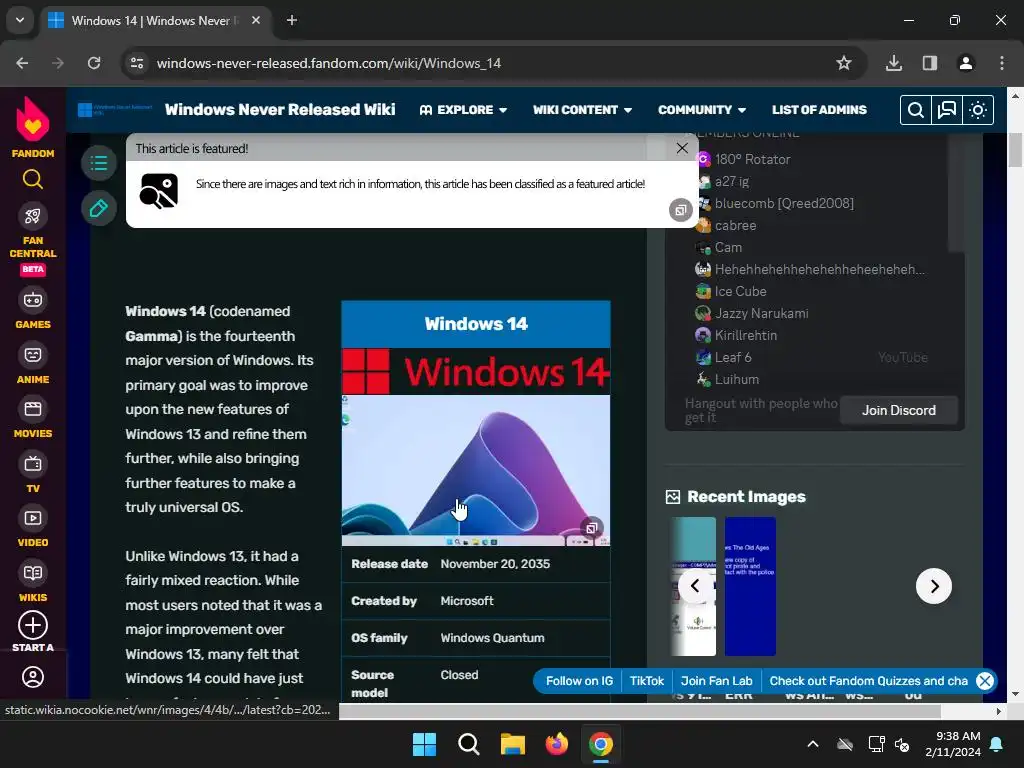Click Join Fan Lab link
Viewport: 1024px width, 768px height.
point(716,680)
